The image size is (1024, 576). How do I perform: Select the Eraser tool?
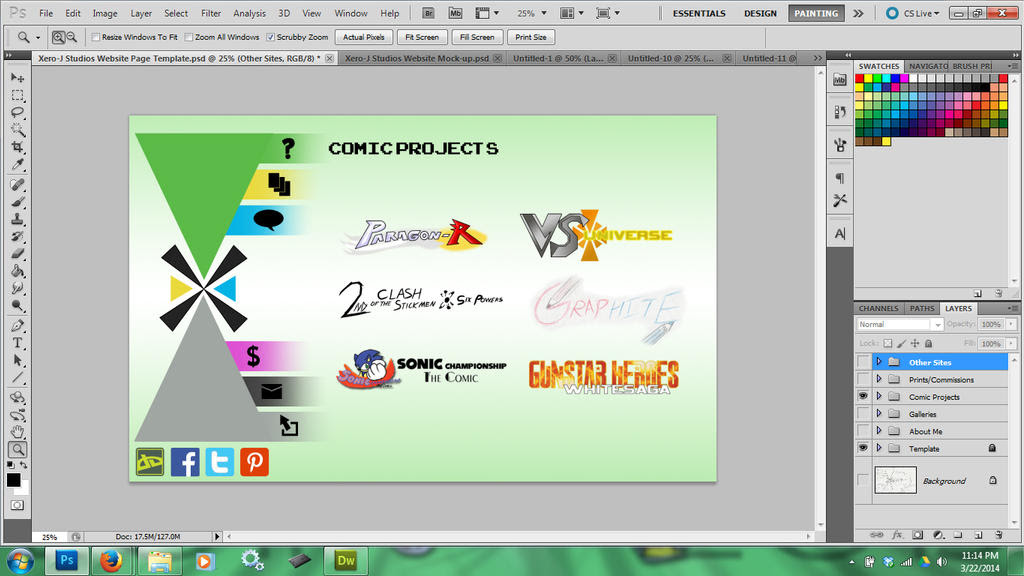point(18,253)
